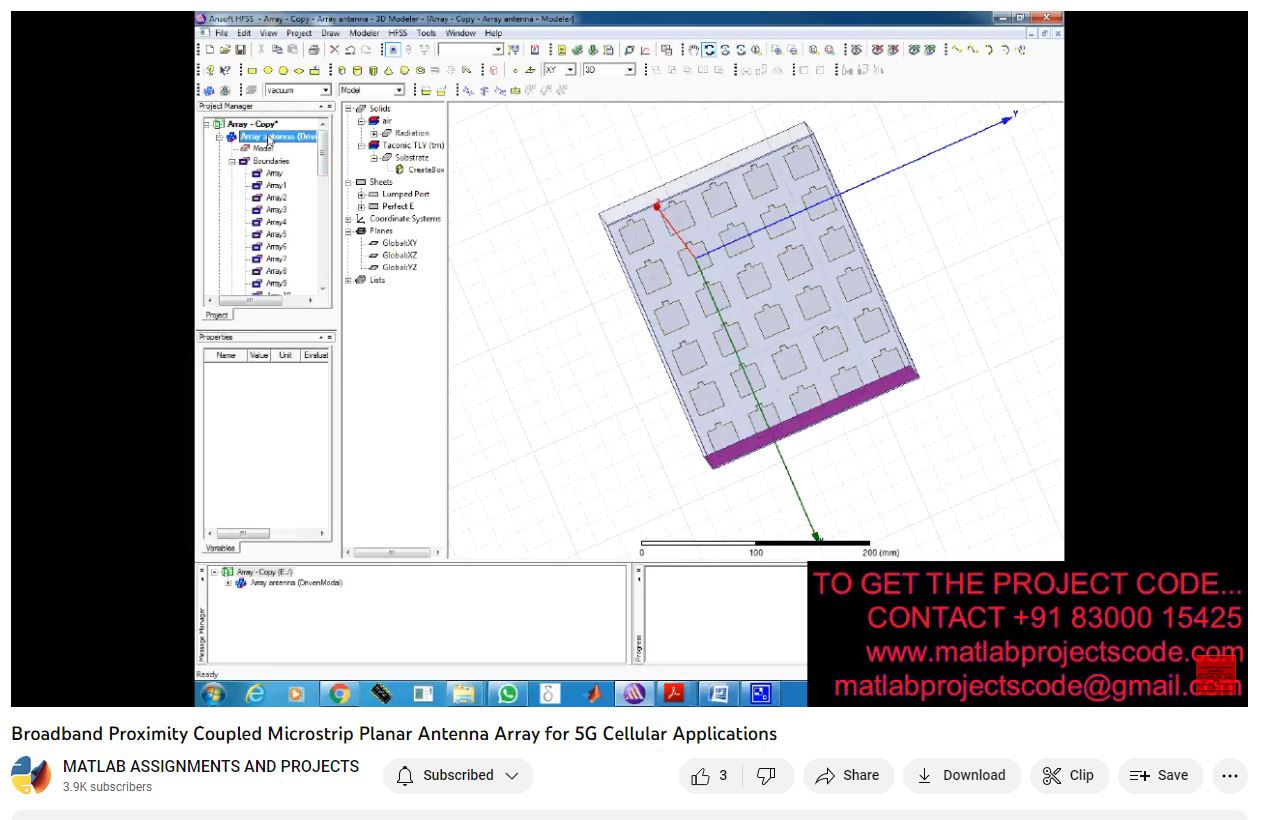Open Chrome from the Windows taskbar

tap(340, 693)
